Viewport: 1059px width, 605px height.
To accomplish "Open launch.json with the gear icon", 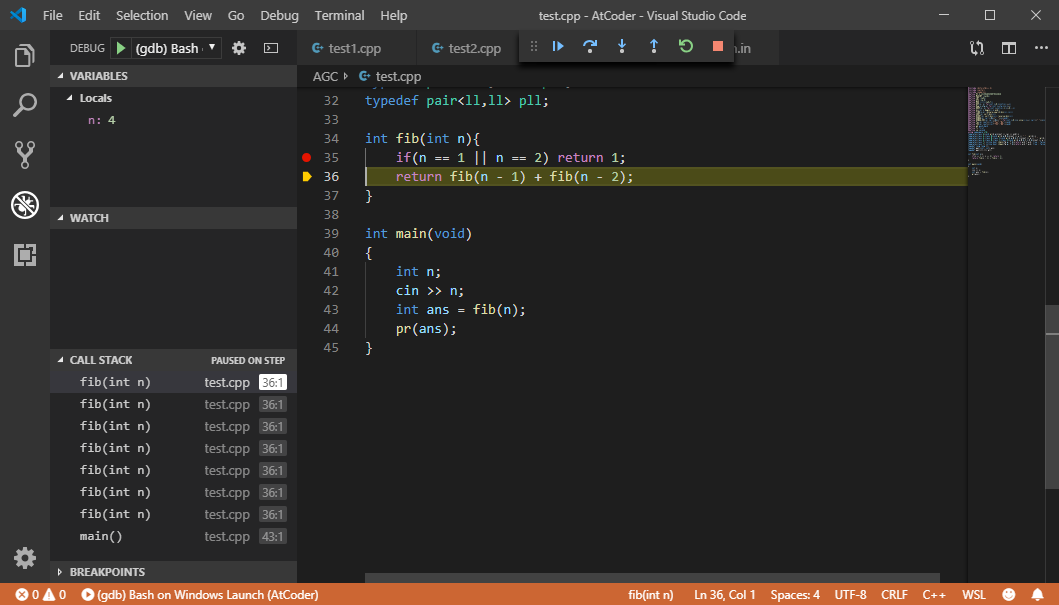I will (239, 48).
